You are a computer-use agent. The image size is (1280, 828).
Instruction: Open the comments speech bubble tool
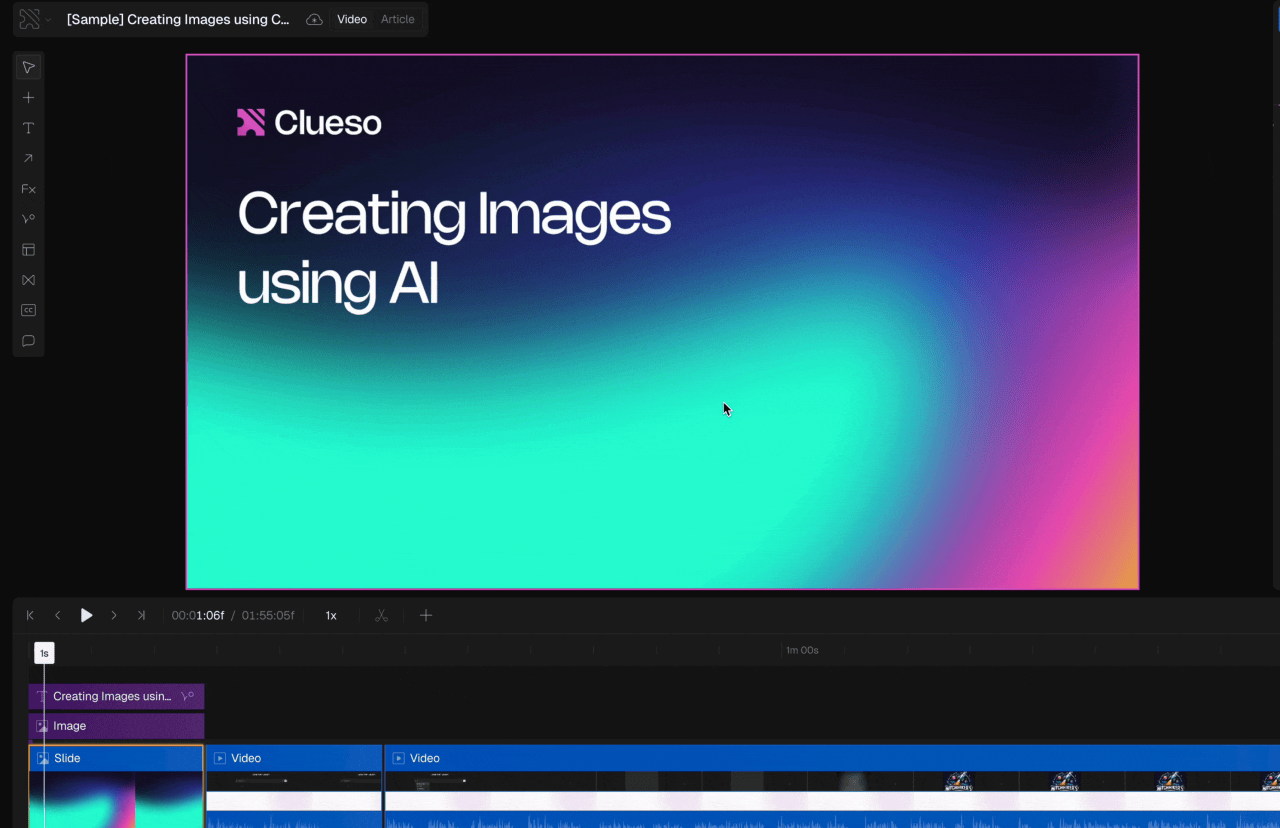[28, 341]
